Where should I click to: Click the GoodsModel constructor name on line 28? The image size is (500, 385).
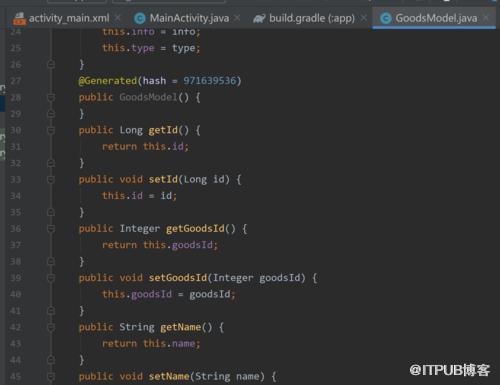(148, 97)
